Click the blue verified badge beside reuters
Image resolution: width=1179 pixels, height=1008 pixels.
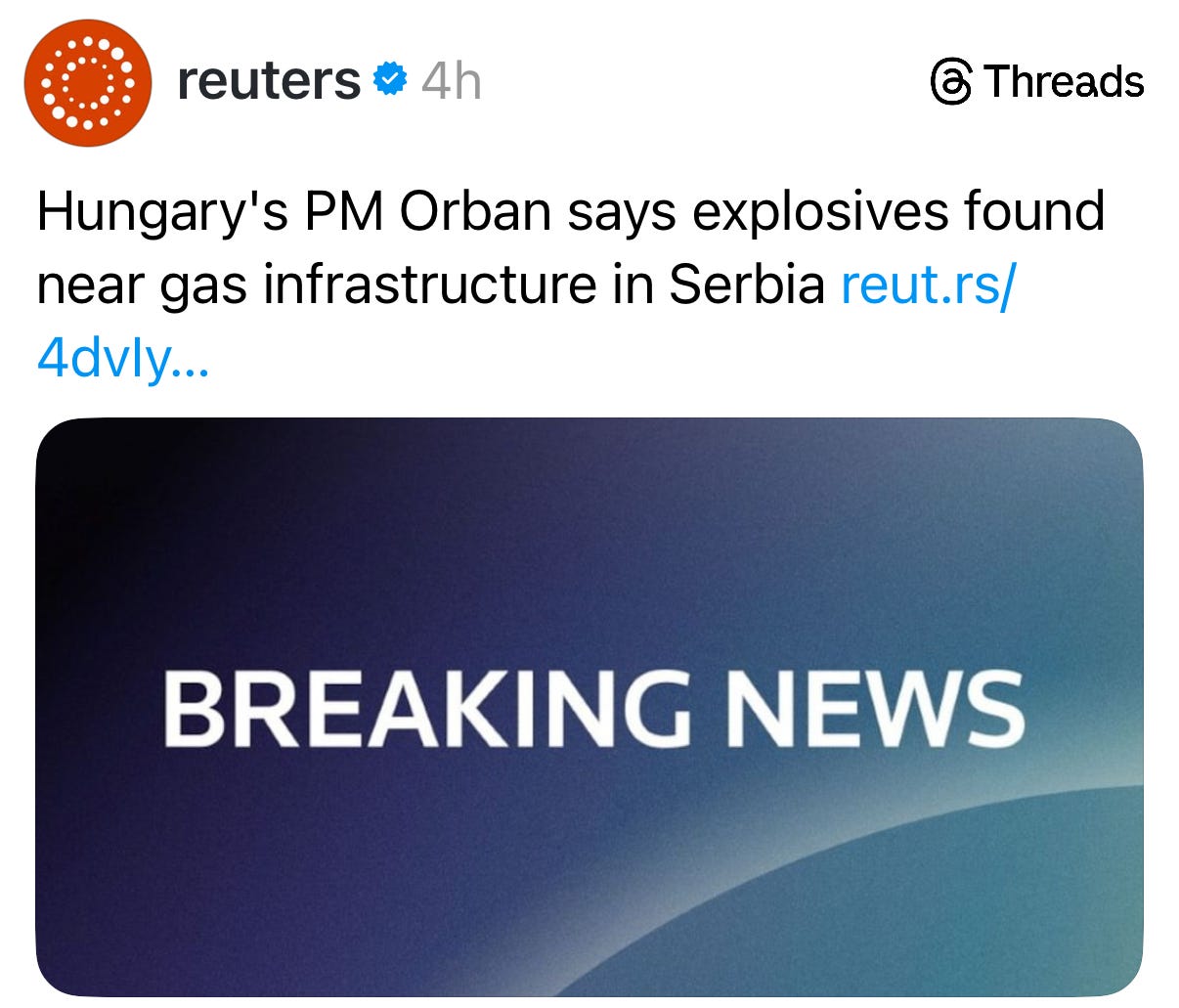391,79
